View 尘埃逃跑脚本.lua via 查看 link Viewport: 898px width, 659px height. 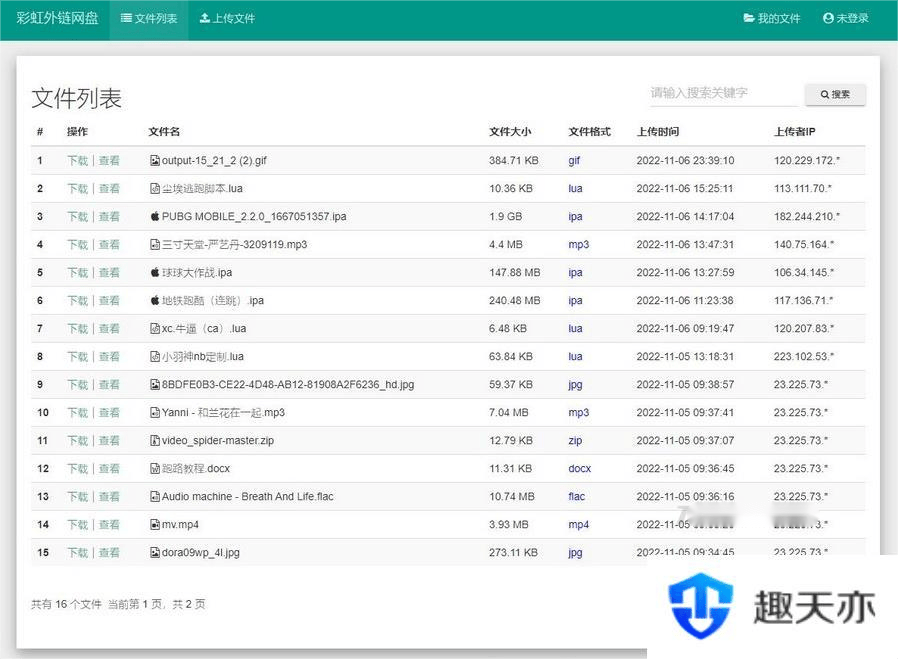click(109, 188)
